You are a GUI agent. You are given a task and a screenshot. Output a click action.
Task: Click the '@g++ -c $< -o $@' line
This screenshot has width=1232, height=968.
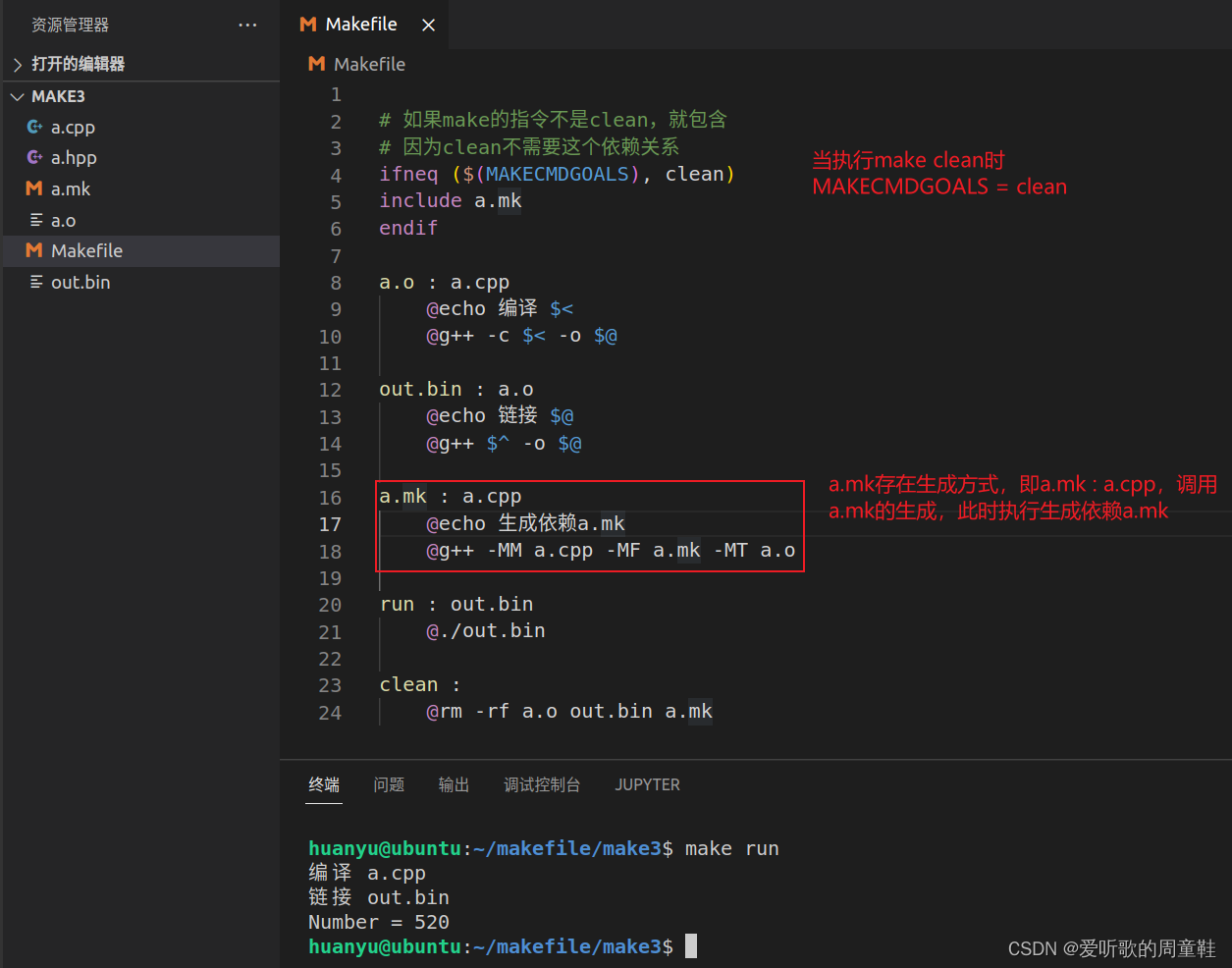[x=522, y=336]
